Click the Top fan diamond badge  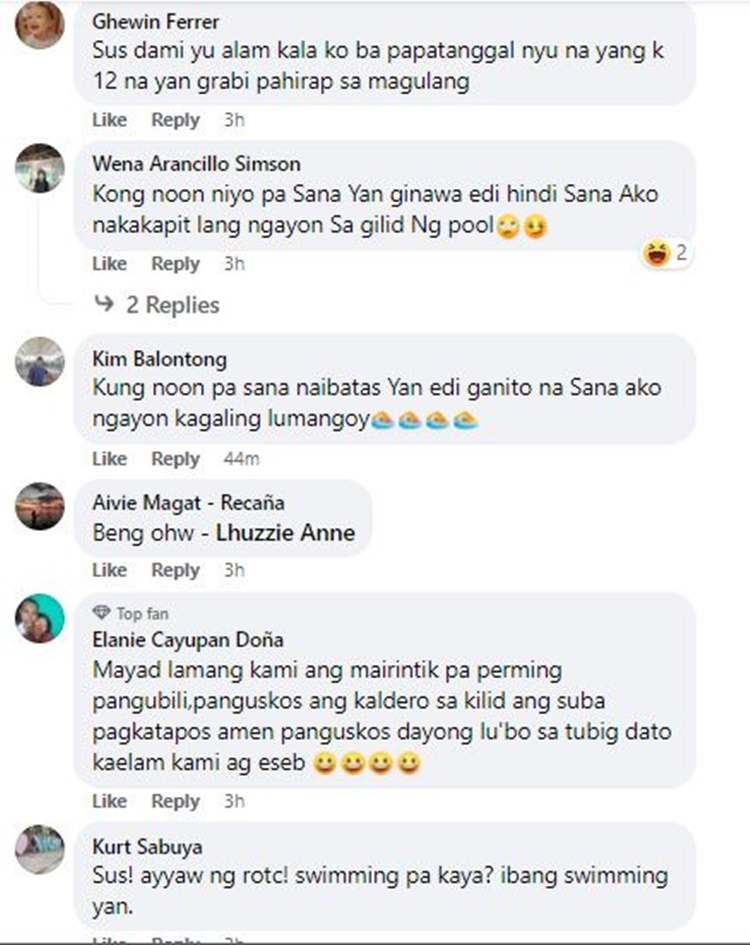(101, 613)
